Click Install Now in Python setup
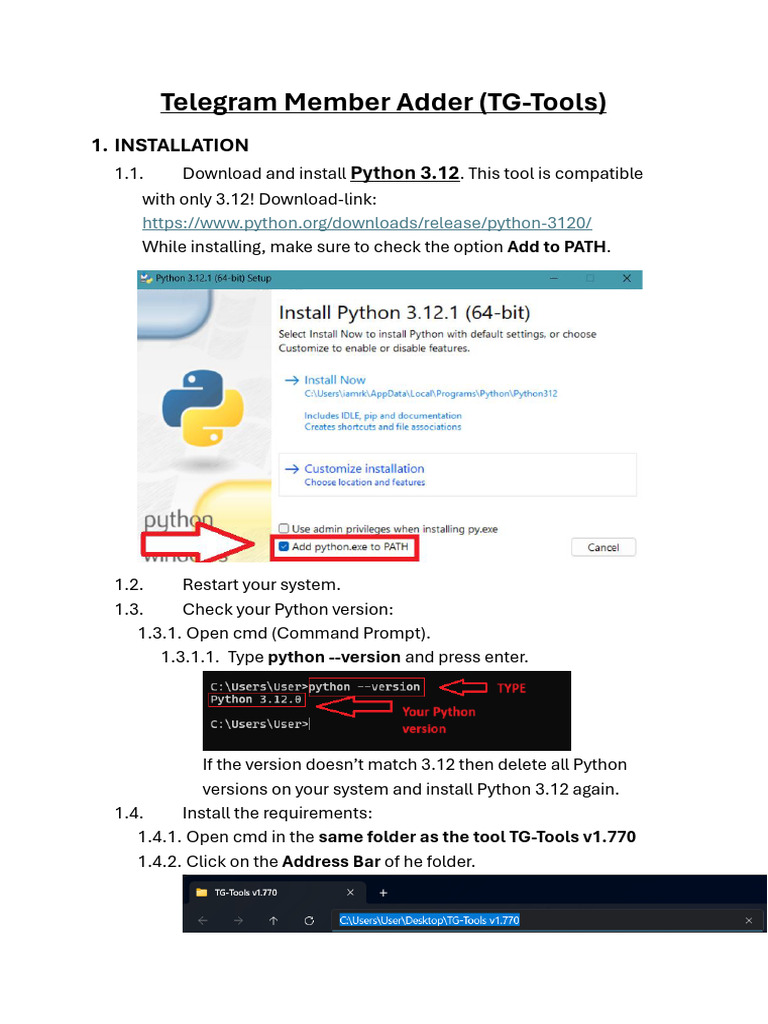768x1024 pixels. [x=334, y=379]
